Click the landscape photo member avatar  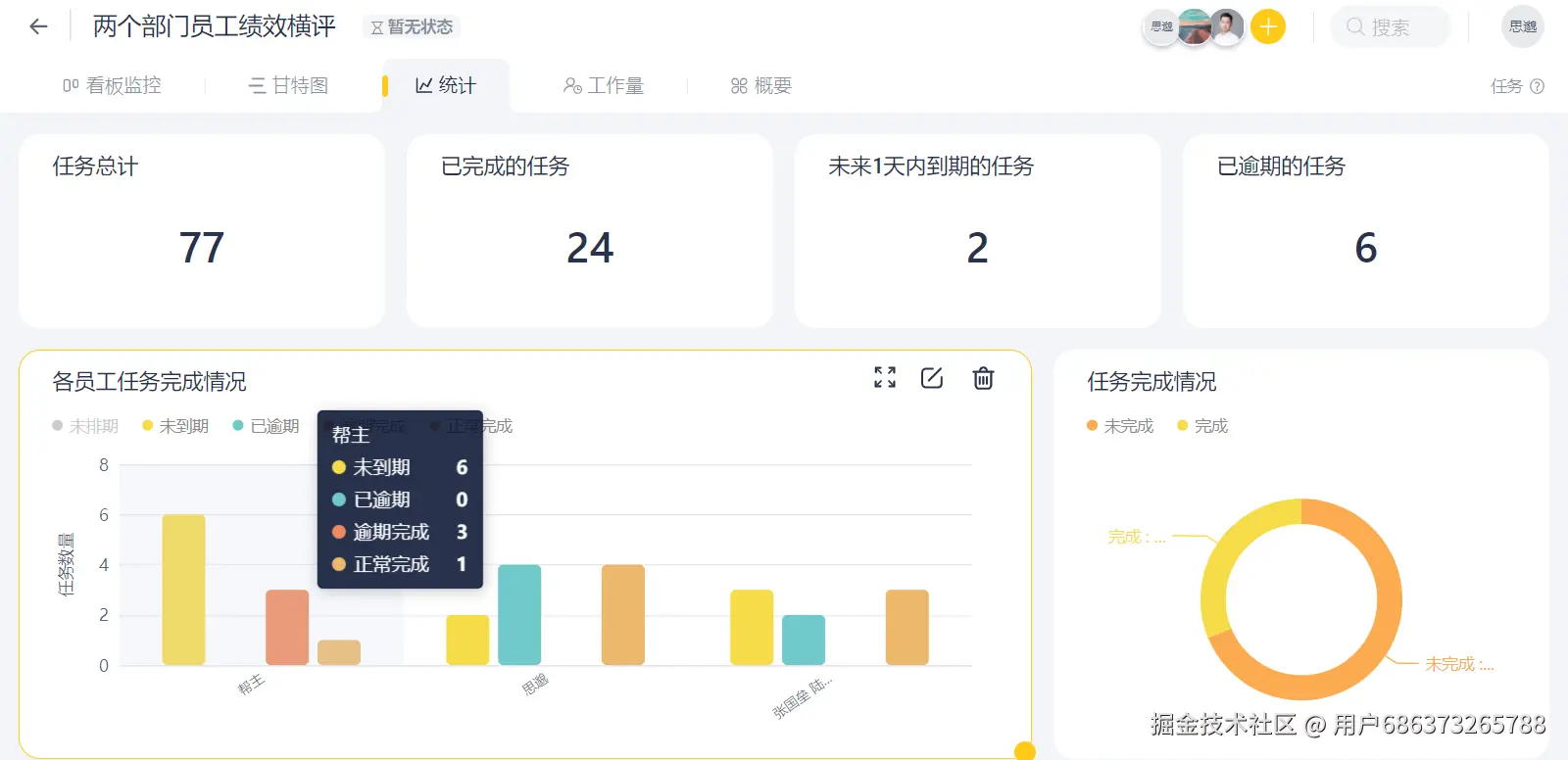(x=1195, y=27)
